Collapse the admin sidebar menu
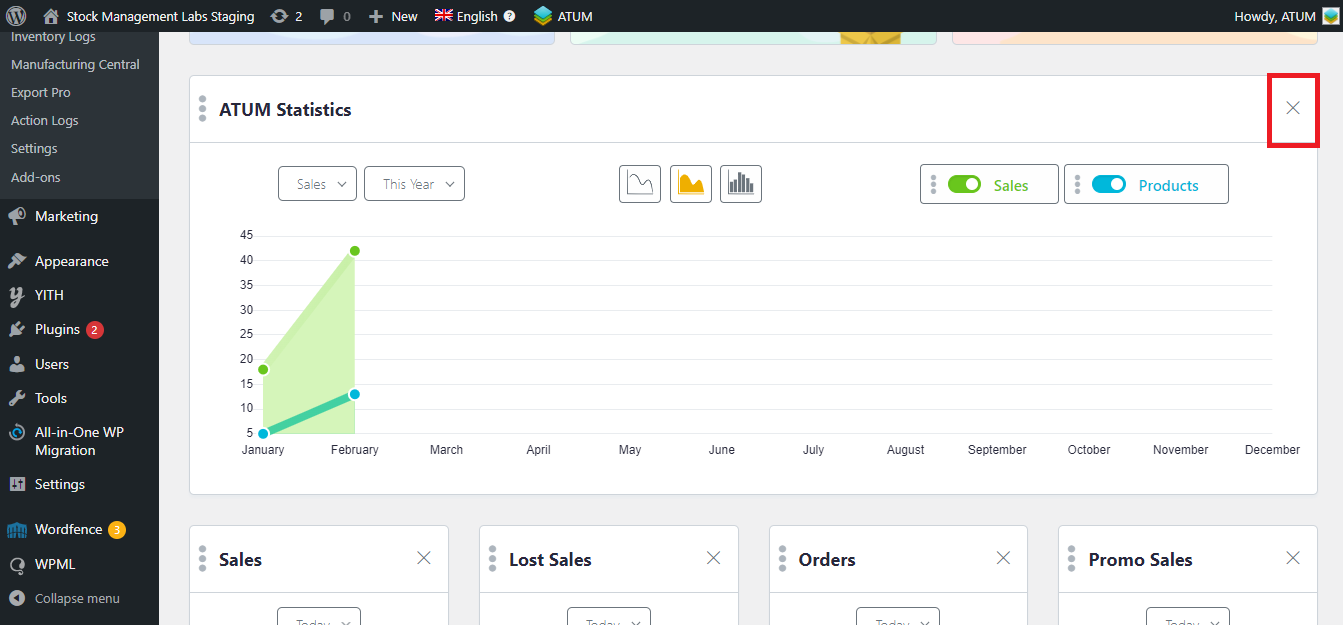Viewport: 1343px width, 625px height. (64, 598)
